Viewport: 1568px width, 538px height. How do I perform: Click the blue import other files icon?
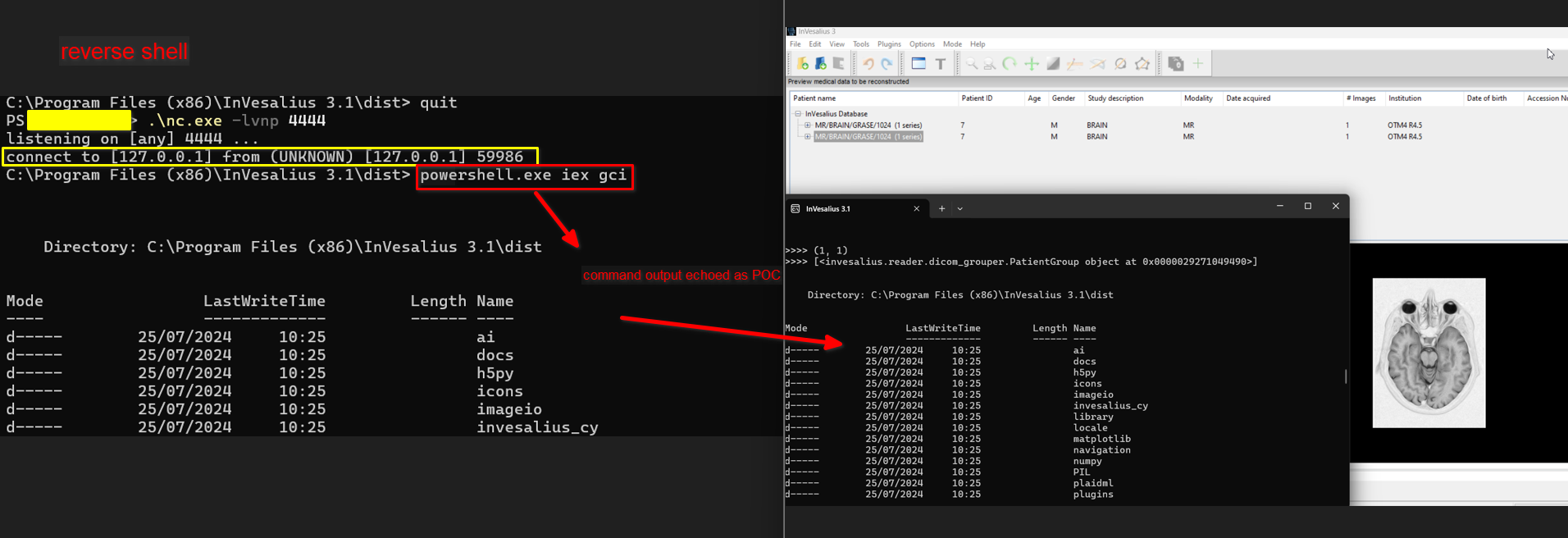coord(820,64)
